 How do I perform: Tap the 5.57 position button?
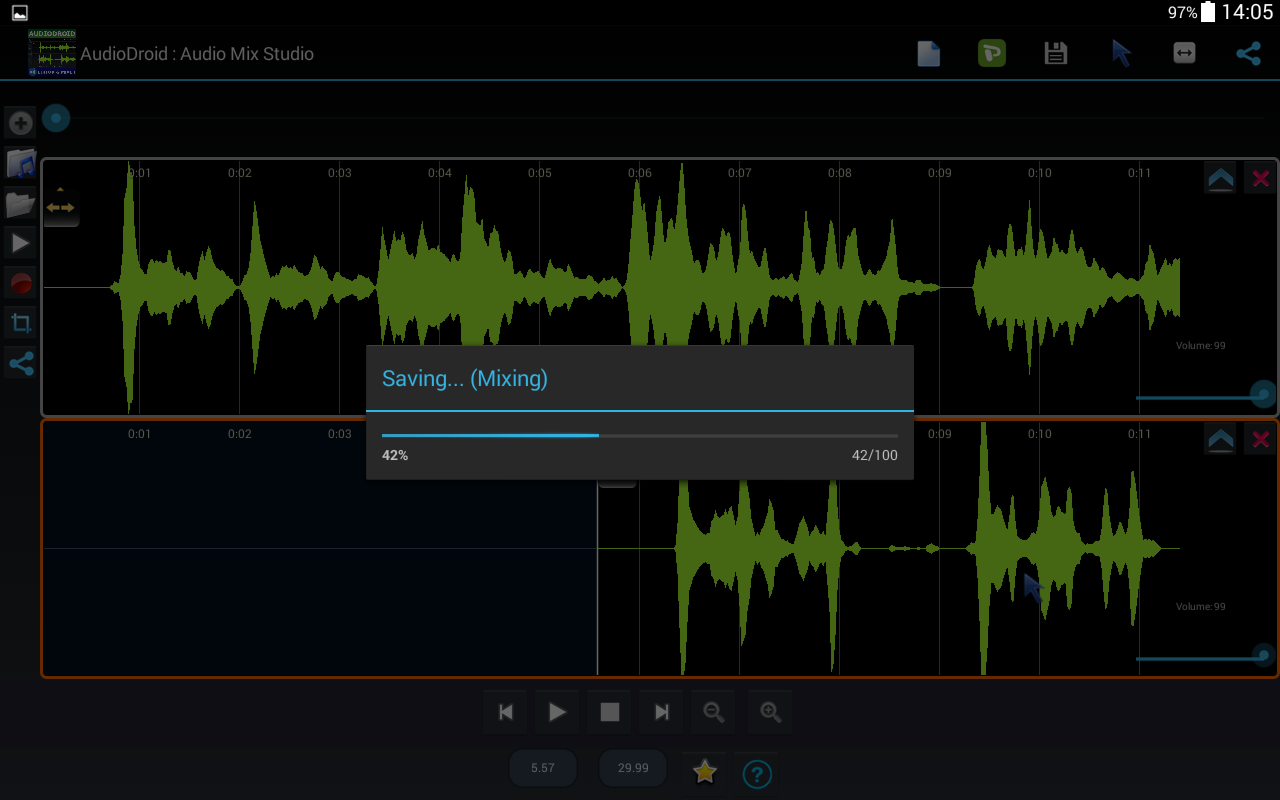pyautogui.click(x=543, y=768)
